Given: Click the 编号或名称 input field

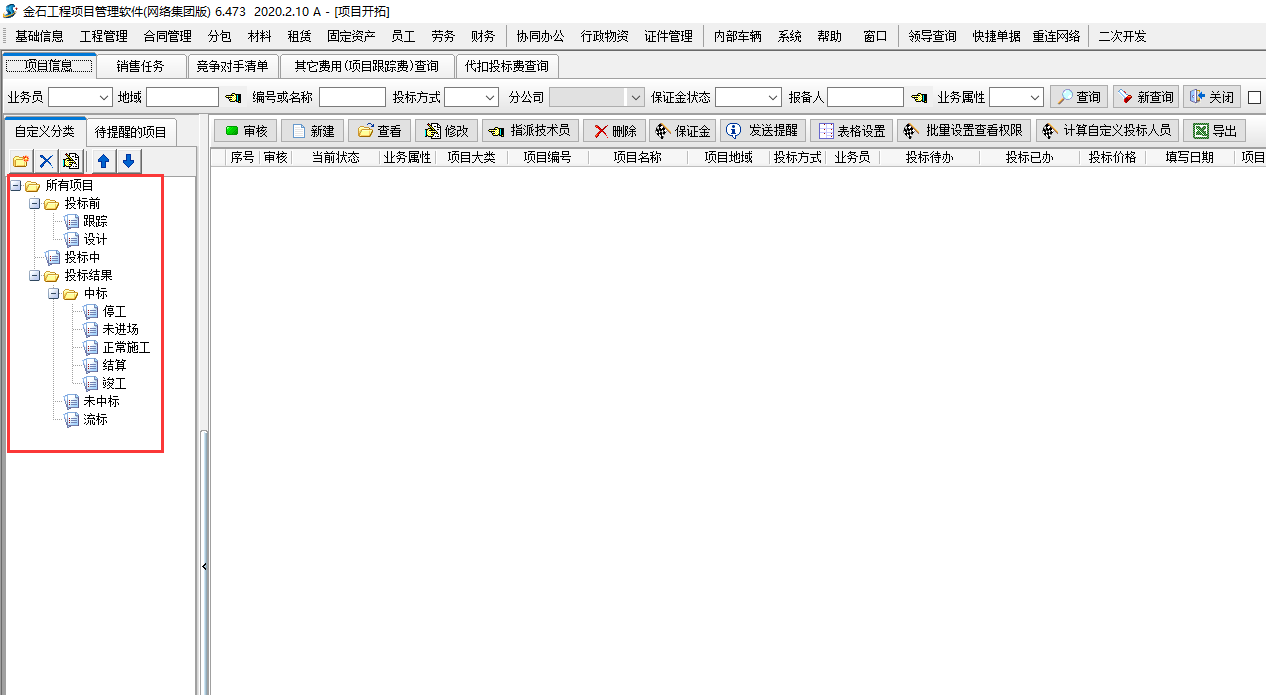Looking at the screenshot, I should pos(352,97).
